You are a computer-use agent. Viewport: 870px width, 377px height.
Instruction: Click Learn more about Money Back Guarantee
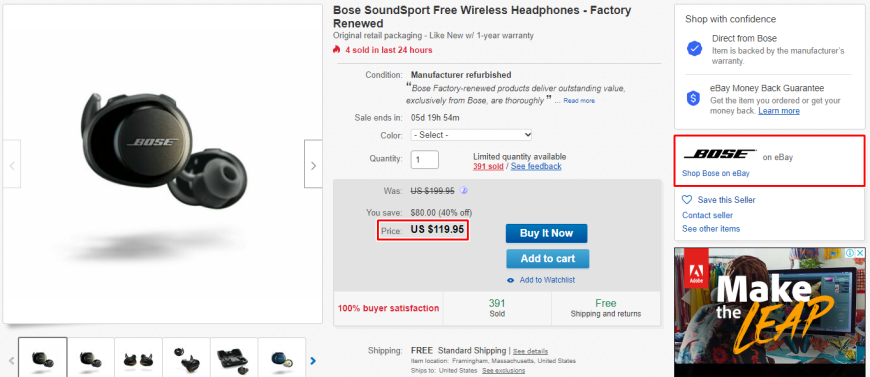pyautogui.click(x=779, y=111)
